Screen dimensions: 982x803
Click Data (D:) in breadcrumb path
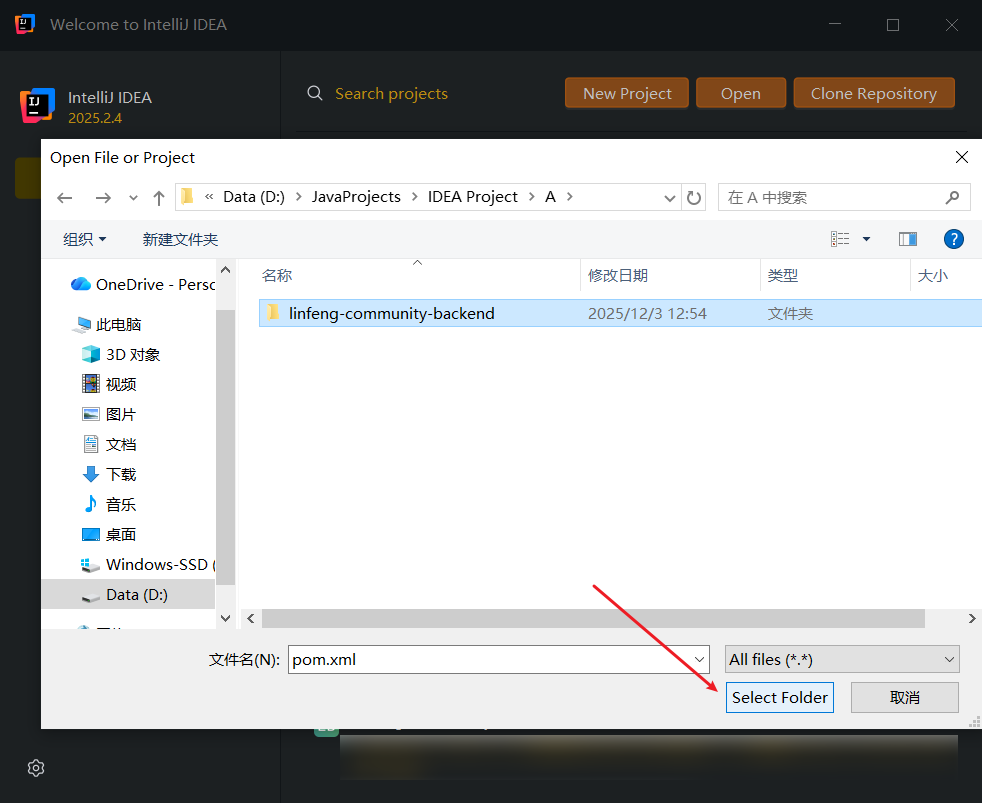click(254, 197)
